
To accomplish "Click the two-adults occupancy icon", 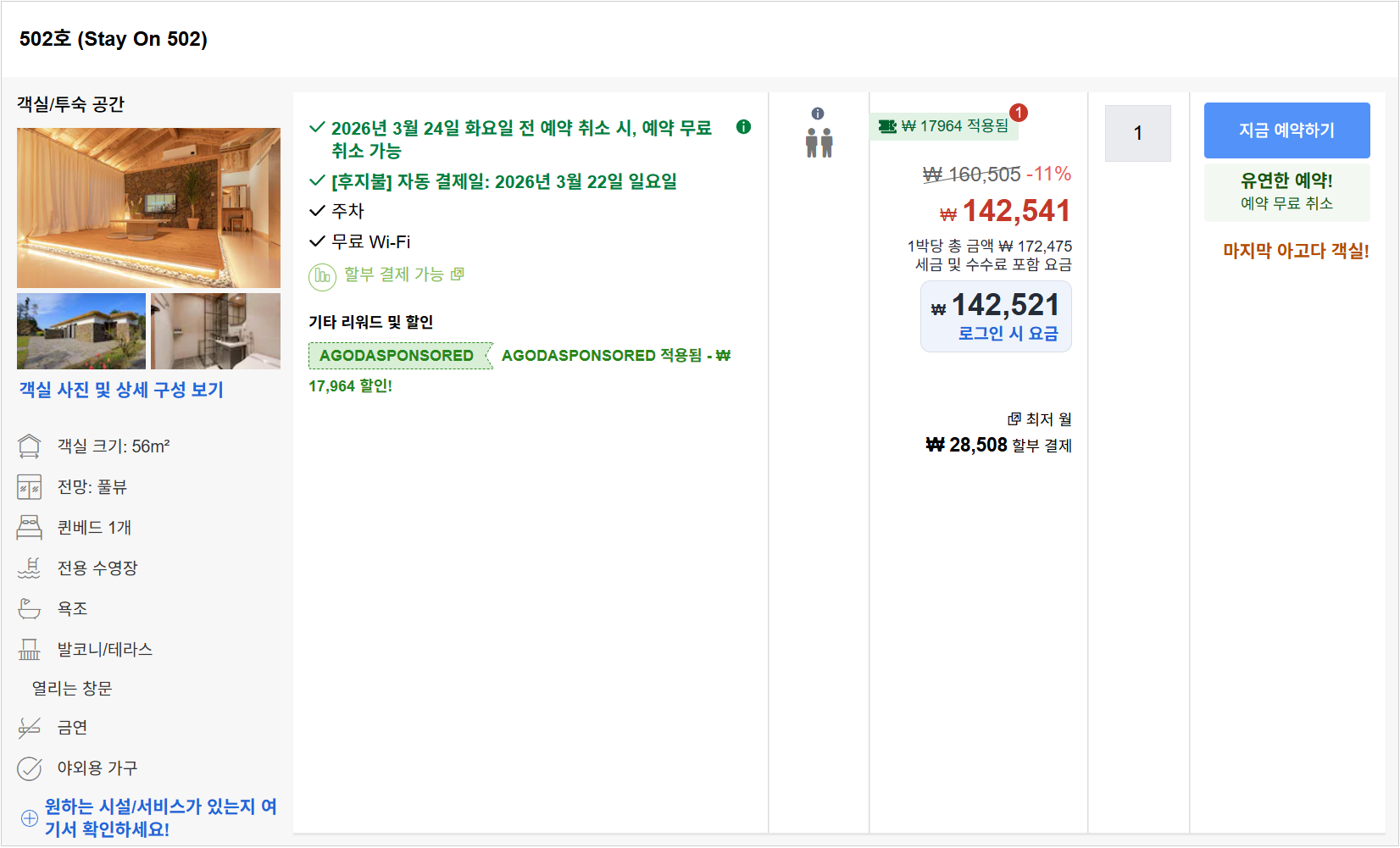I will coord(819,142).
